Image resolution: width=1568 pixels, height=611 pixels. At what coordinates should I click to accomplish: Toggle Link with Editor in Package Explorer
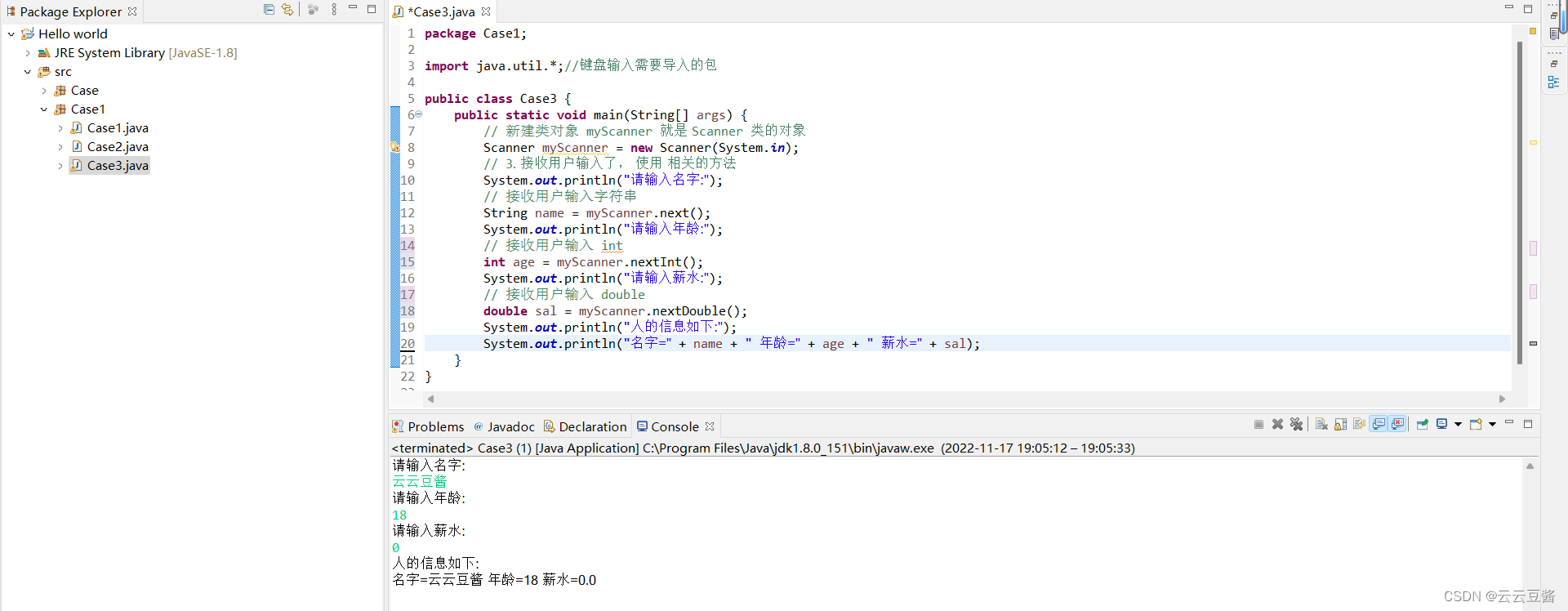(287, 10)
